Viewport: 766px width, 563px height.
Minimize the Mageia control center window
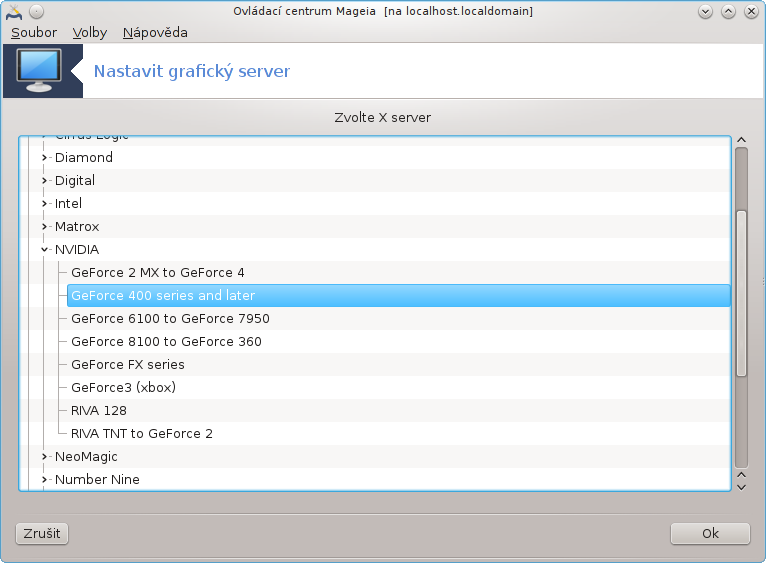tap(705, 12)
